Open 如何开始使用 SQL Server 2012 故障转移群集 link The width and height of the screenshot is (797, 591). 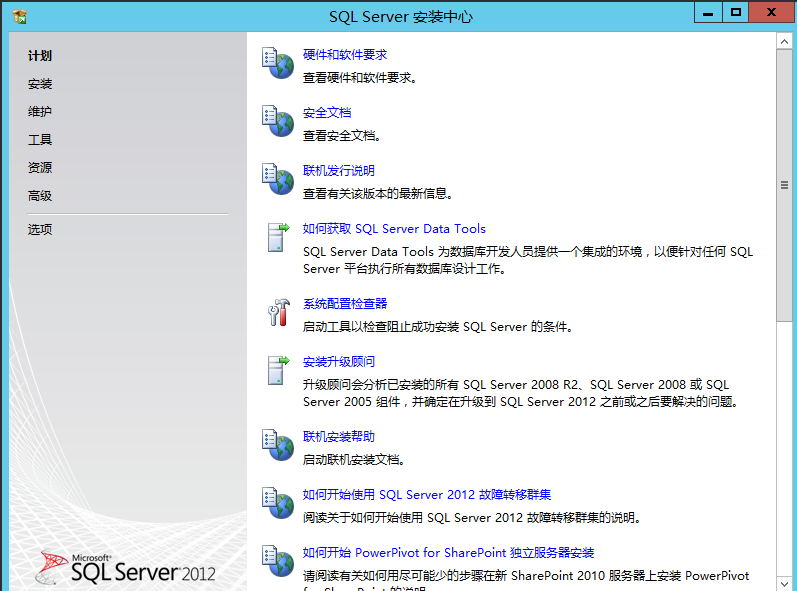click(427, 495)
